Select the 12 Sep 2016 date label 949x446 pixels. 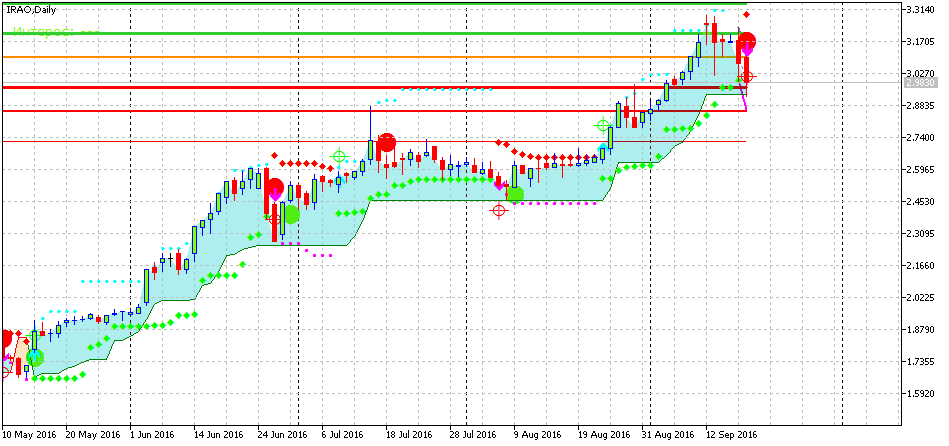coord(732,435)
